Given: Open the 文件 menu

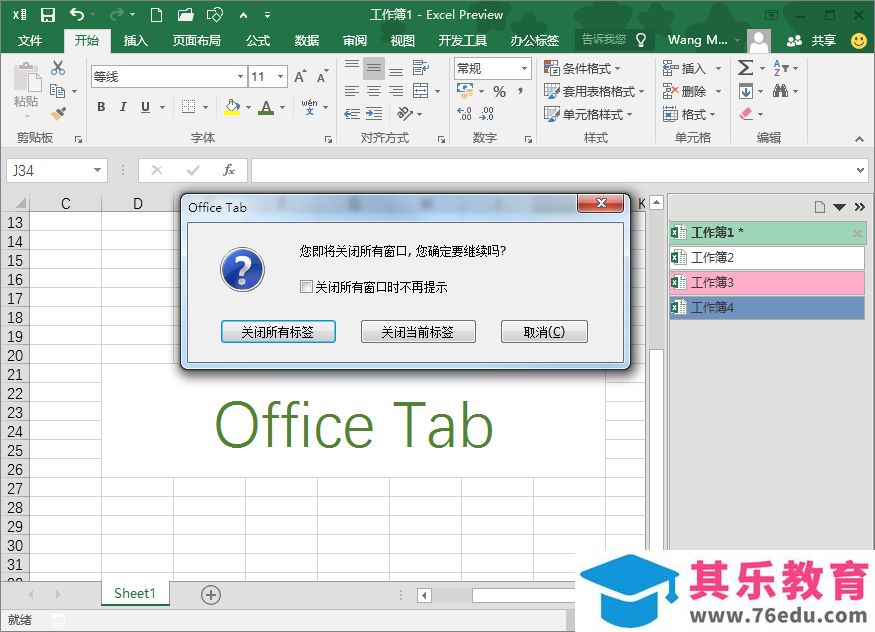Looking at the screenshot, I should click(30, 40).
